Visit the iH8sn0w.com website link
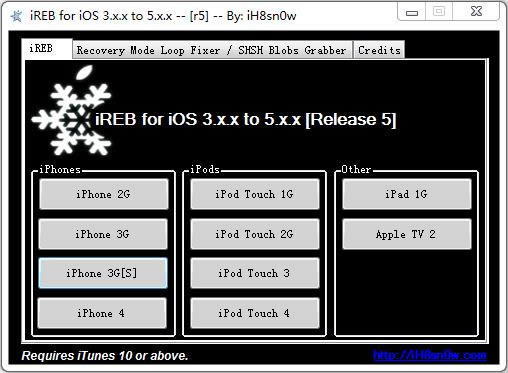 point(430,355)
